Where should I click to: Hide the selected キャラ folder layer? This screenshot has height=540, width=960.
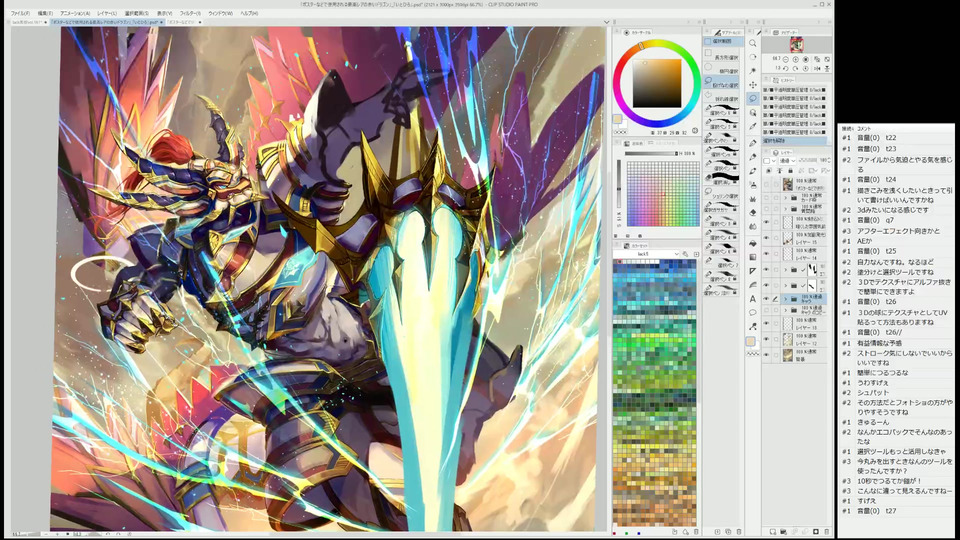tap(766, 299)
